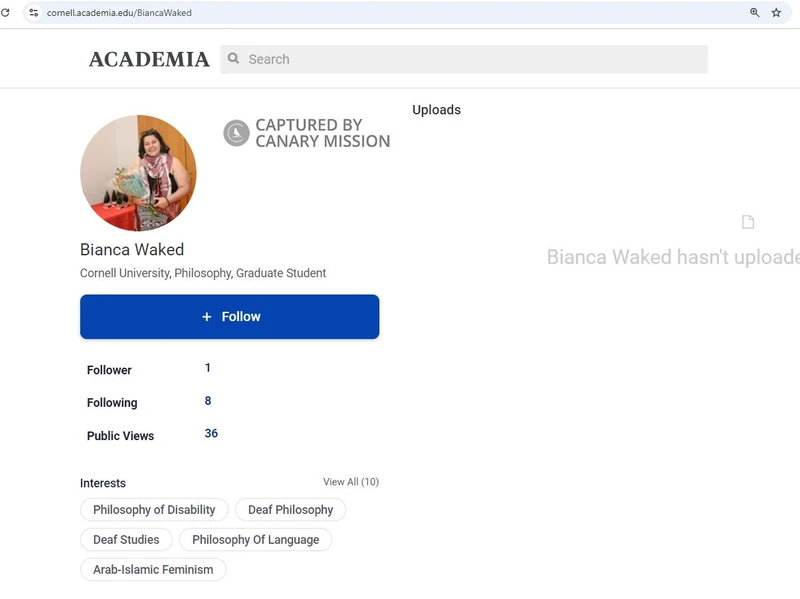
Task: Click the Canary Mission bird logo
Action: pyautogui.click(x=236, y=133)
